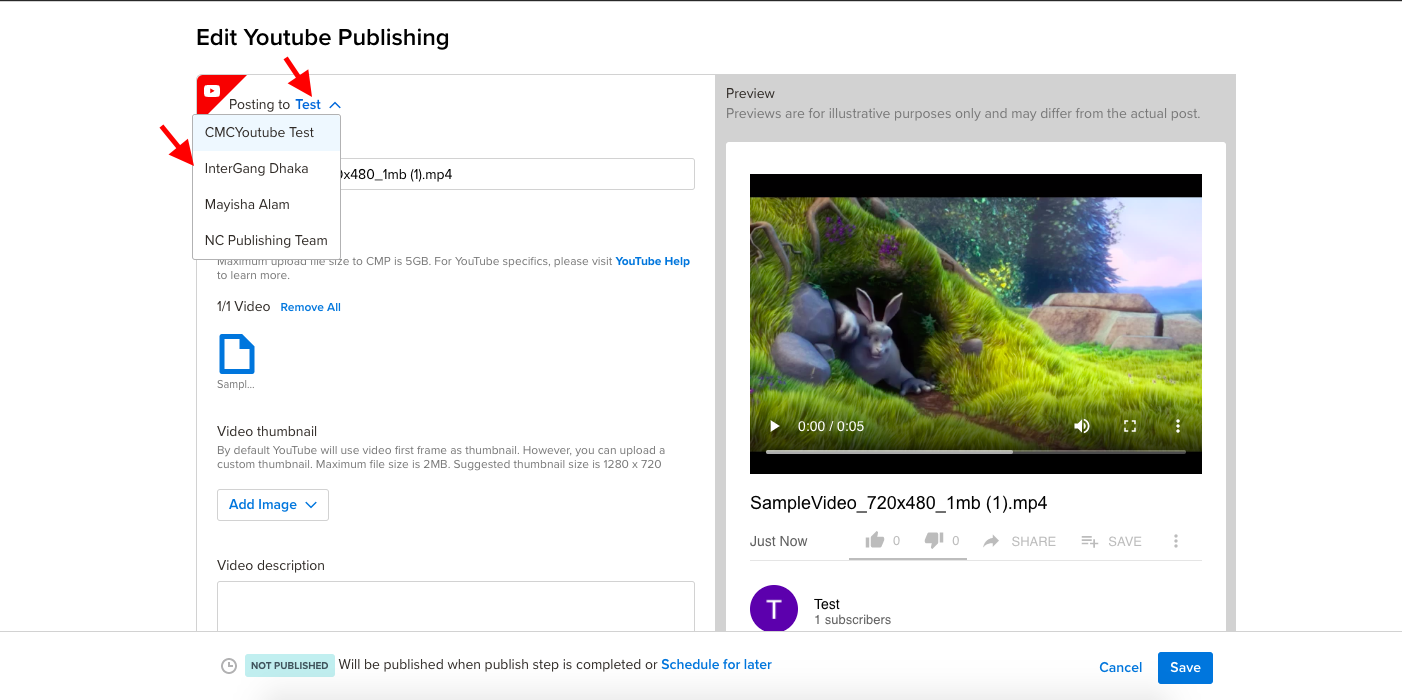
Task: Click the video file document icon
Action: click(237, 354)
